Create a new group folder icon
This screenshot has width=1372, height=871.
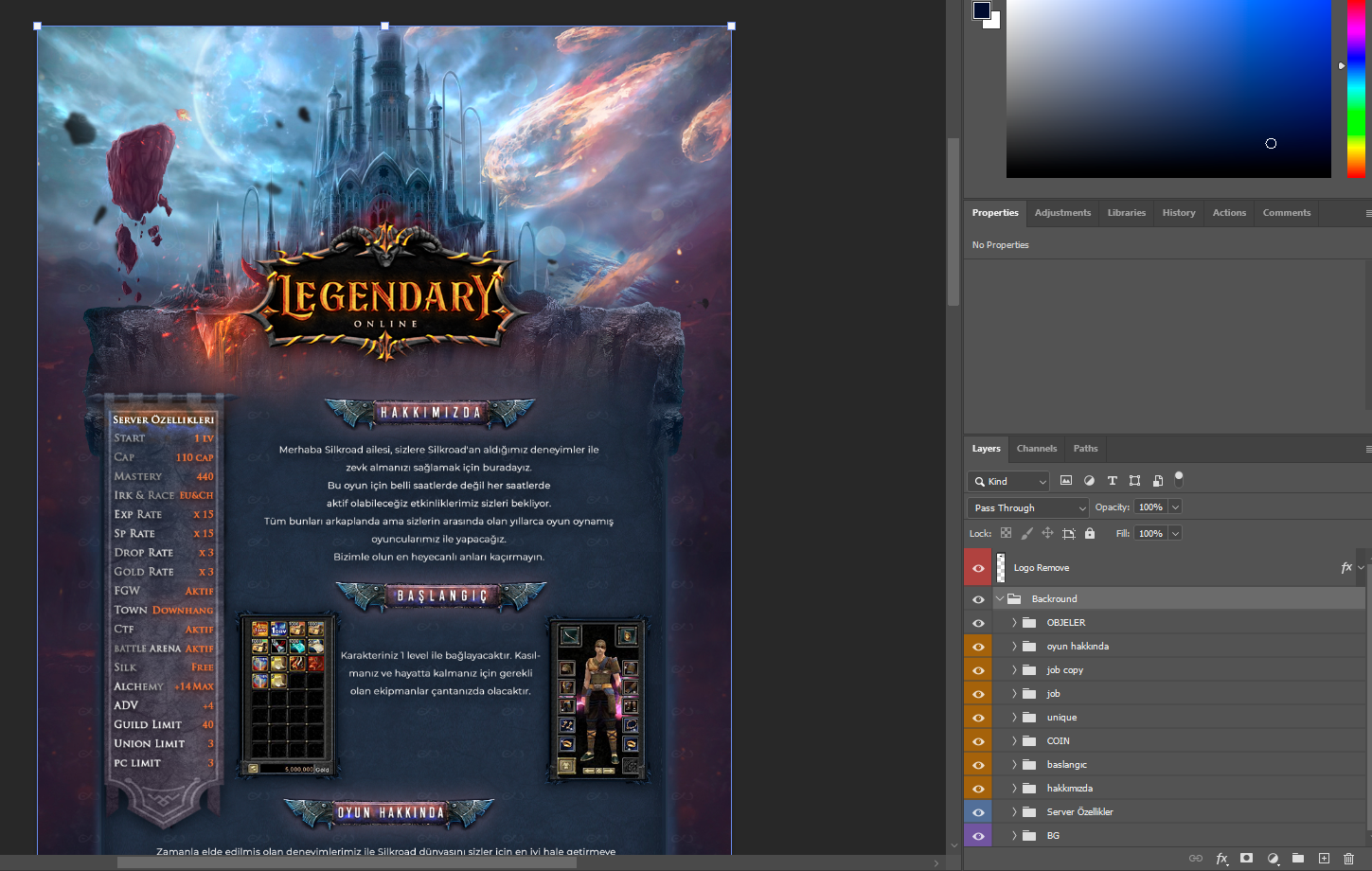click(1298, 859)
